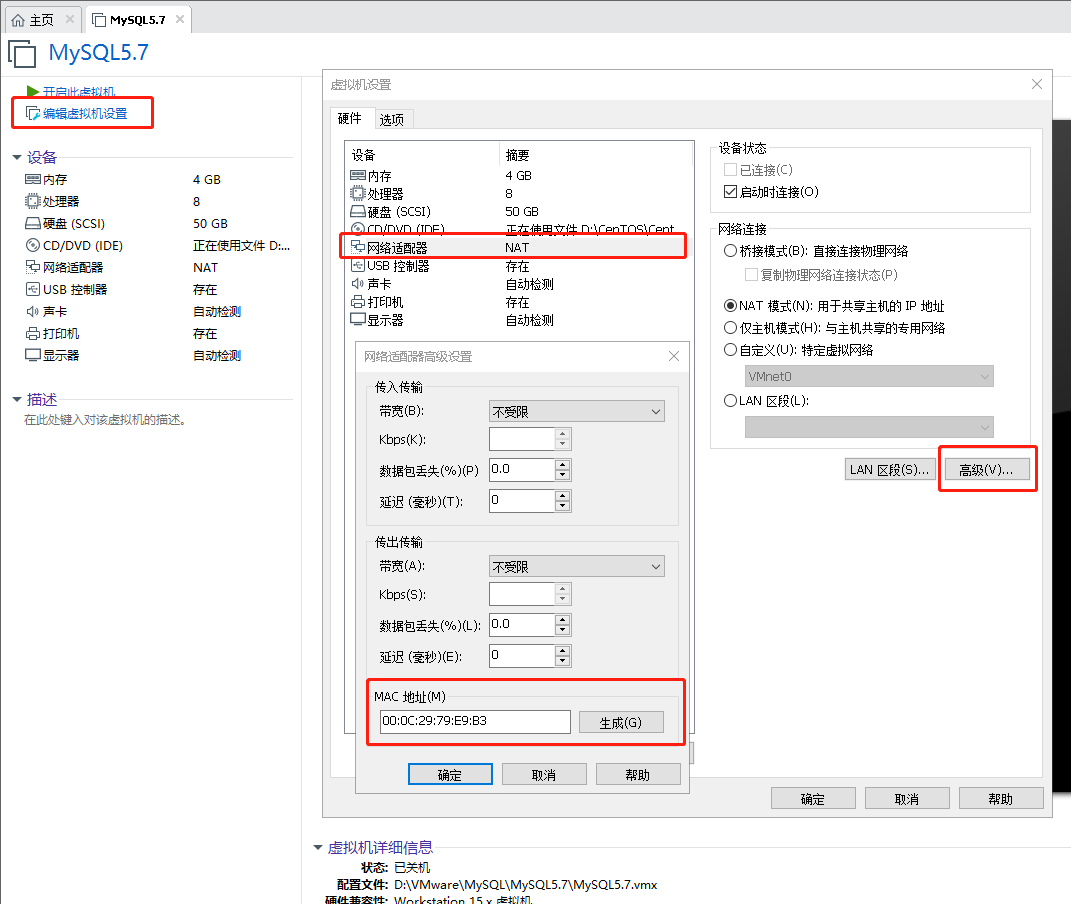Image resolution: width=1071 pixels, height=904 pixels.
Task: Click 生成(G) MAC address button
Action: point(621,722)
